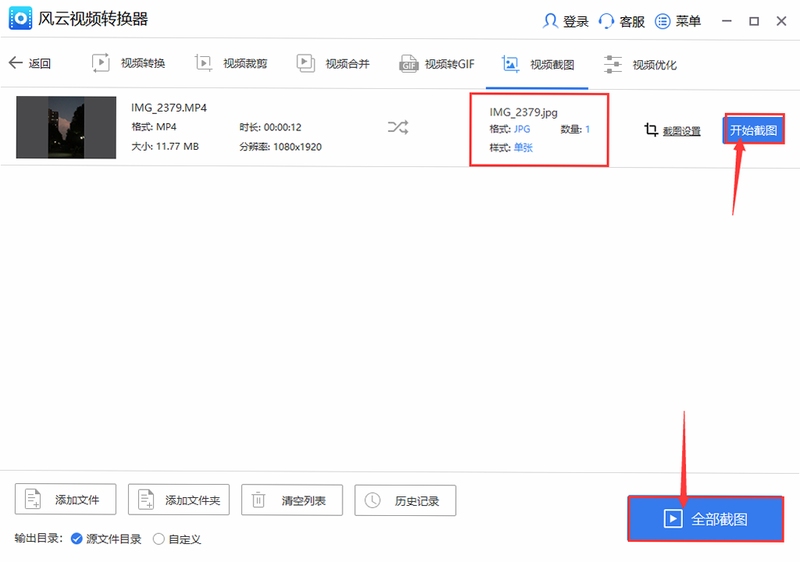Switch to the 视频转换 tab

[129, 63]
